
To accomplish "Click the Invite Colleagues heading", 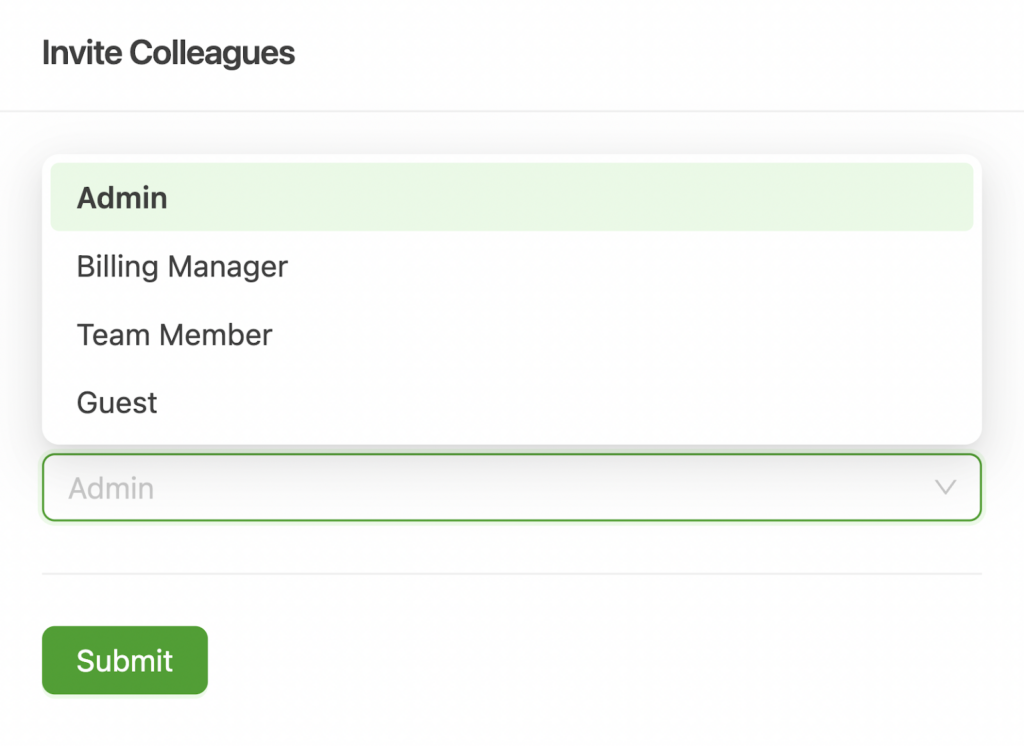I will pyautogui.click(x=168, y=52).
